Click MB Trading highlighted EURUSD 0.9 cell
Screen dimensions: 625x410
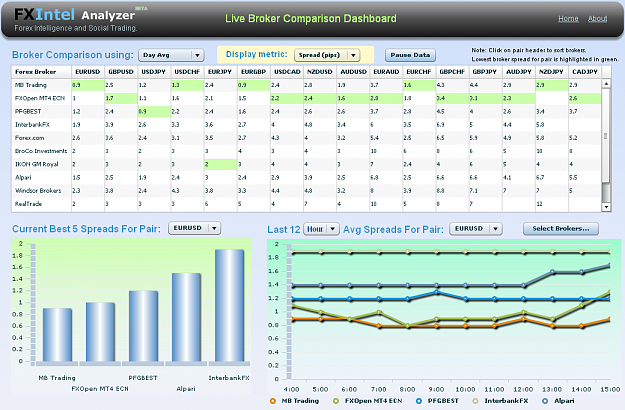(88, 85)
